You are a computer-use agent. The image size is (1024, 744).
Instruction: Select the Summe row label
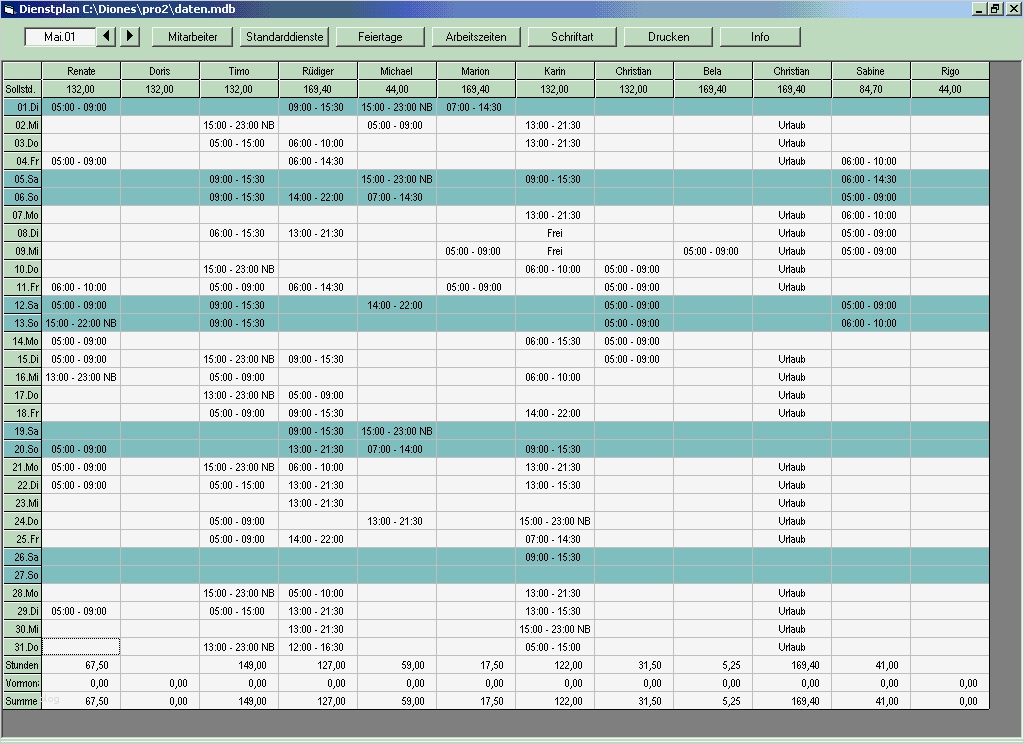coord(21,701)
